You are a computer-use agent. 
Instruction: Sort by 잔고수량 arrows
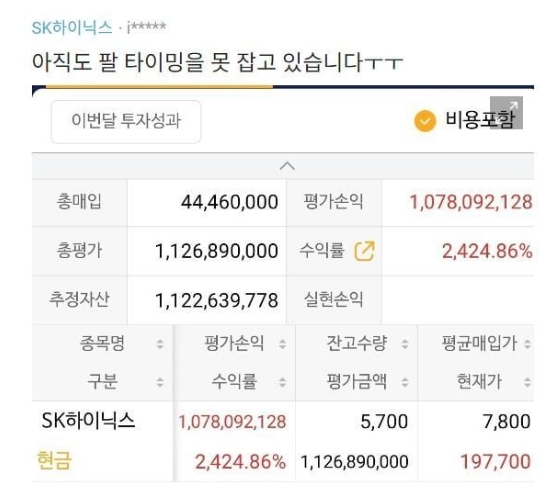[405, 344]
